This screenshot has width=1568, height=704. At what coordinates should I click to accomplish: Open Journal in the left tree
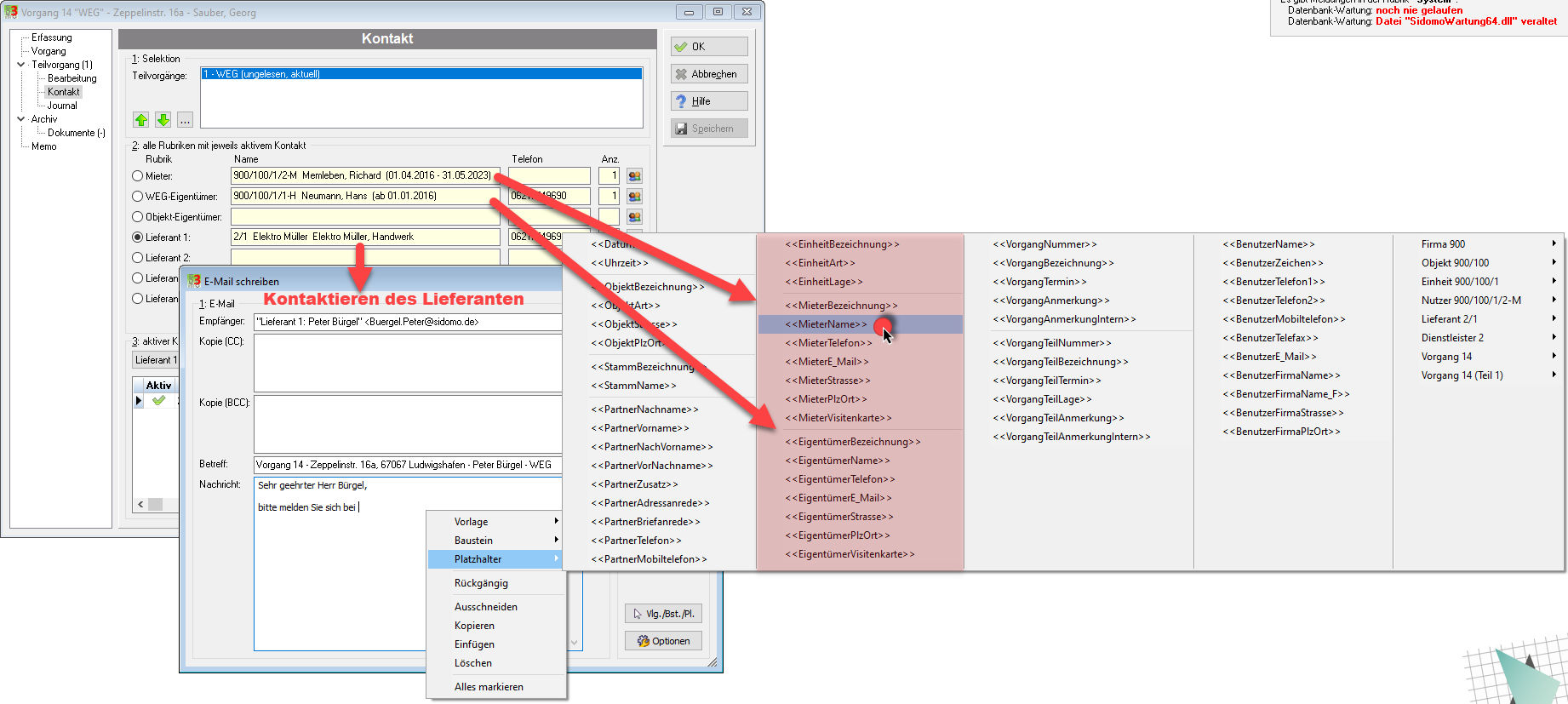point(62,106)
